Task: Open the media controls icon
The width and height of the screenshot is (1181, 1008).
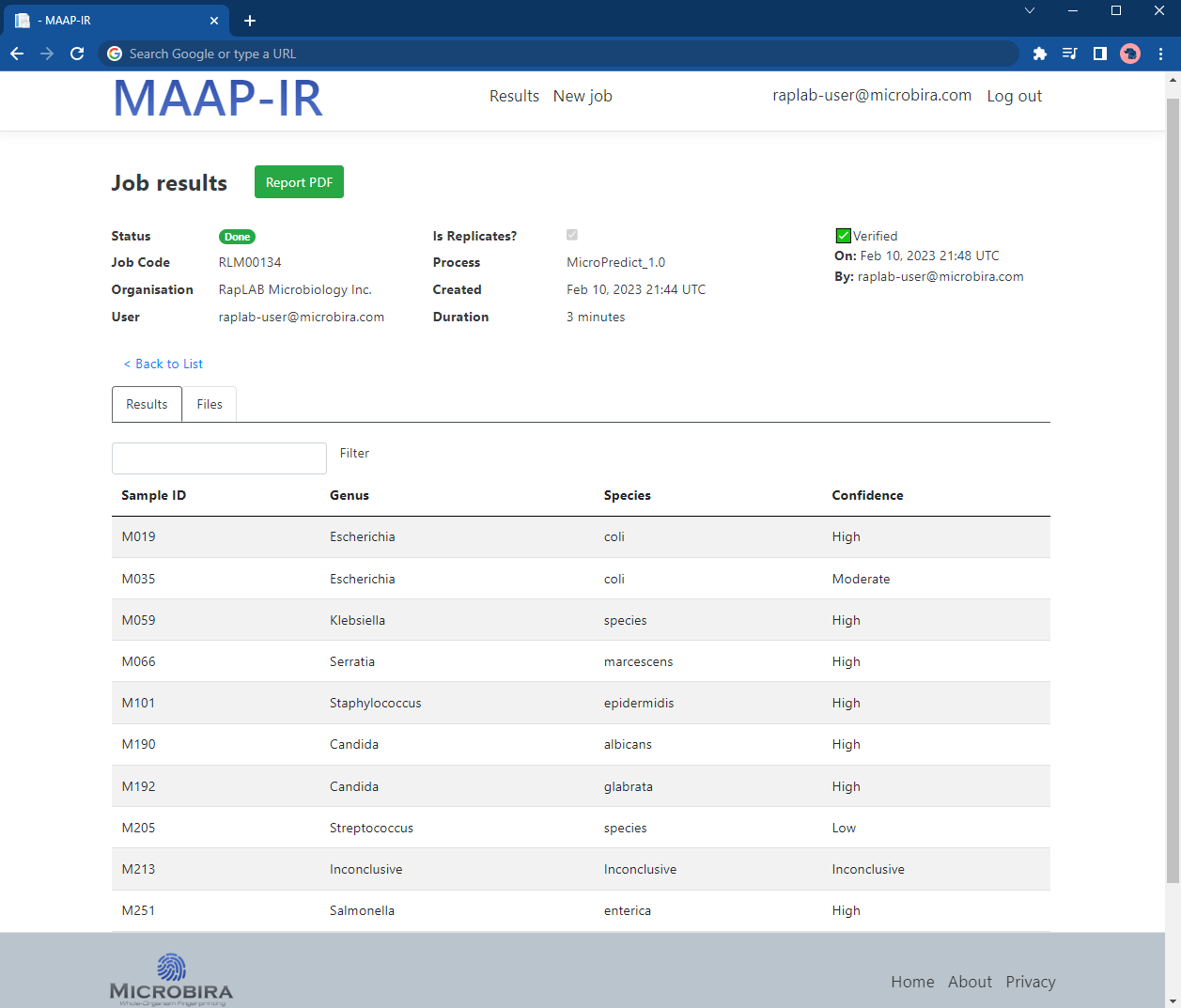Action: [1069, 54]
